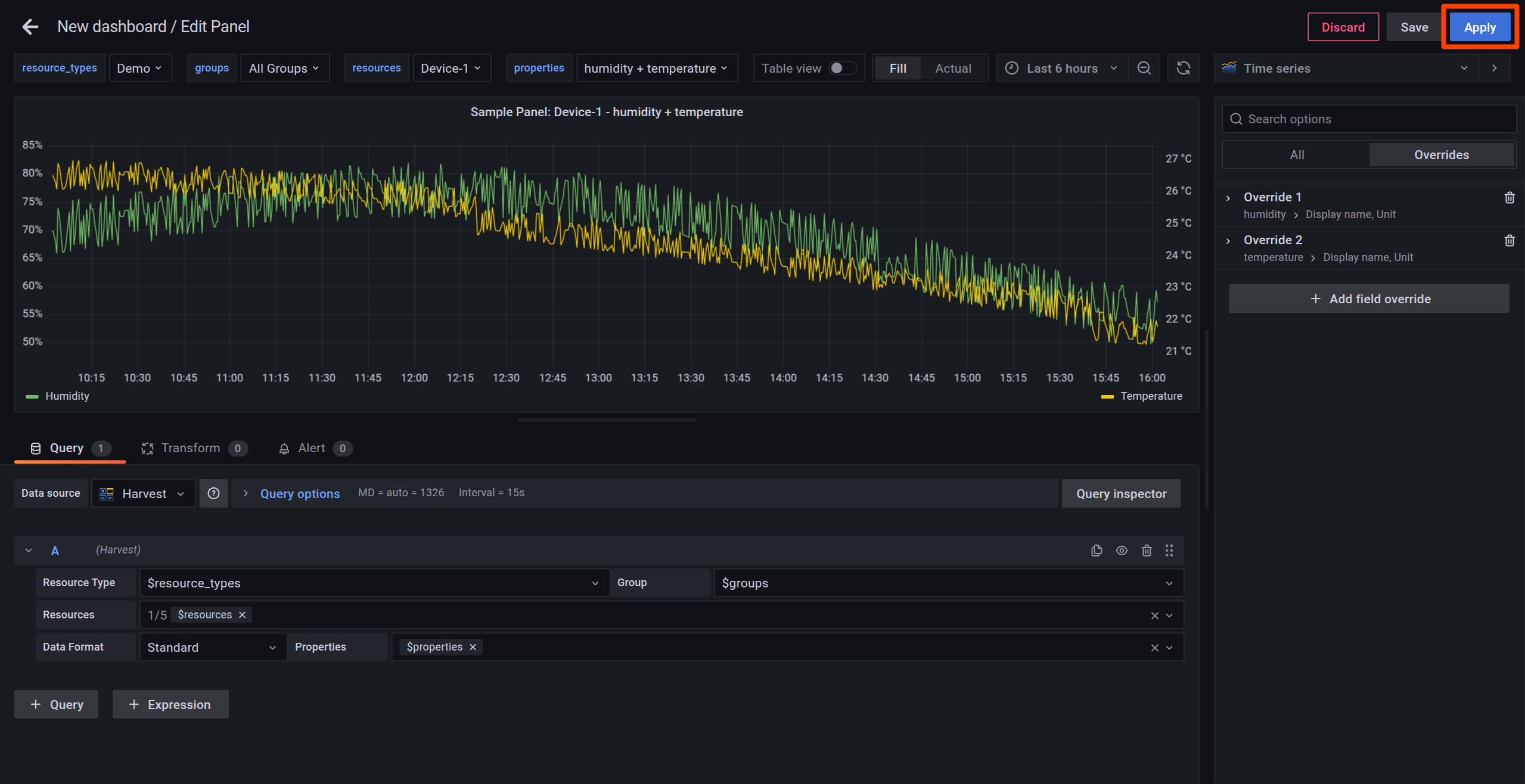Click the zoom out time range icon
1525x784 pixels.
[x=1144, y=68]
